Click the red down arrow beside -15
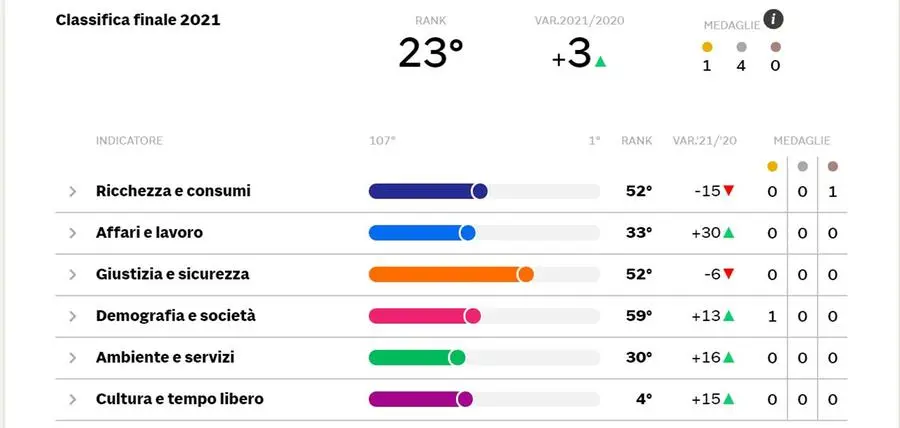 click(728, 190)
